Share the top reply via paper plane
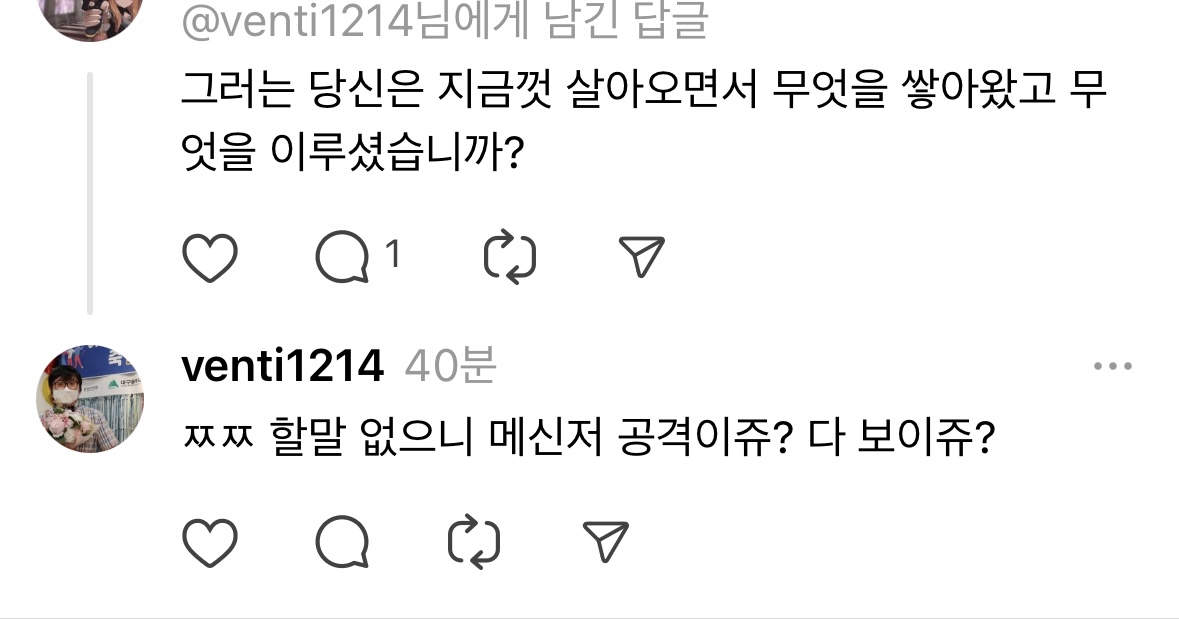The image size is (1179, 619). pyautogui.click(x=641, y=258)
